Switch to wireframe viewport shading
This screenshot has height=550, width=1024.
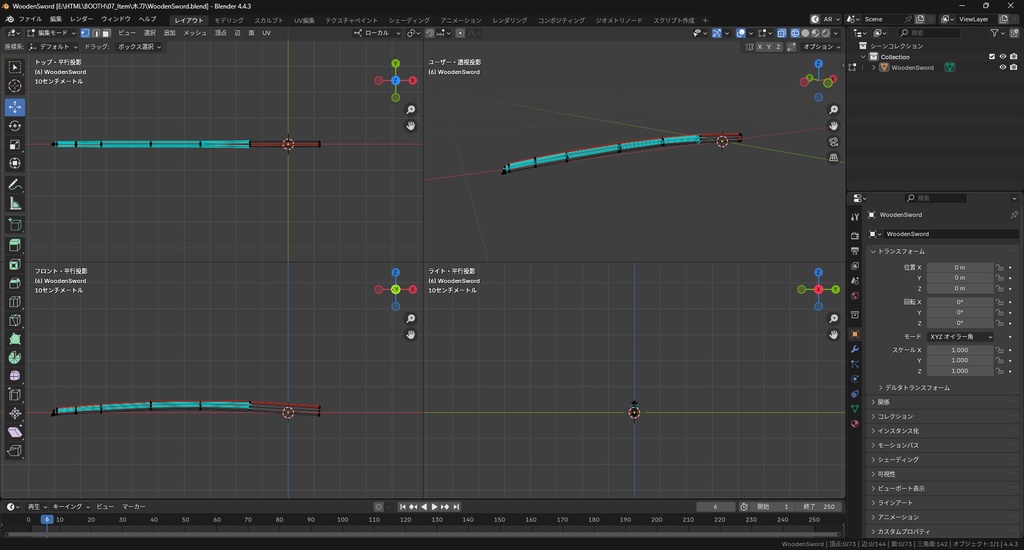pos(795,33)
